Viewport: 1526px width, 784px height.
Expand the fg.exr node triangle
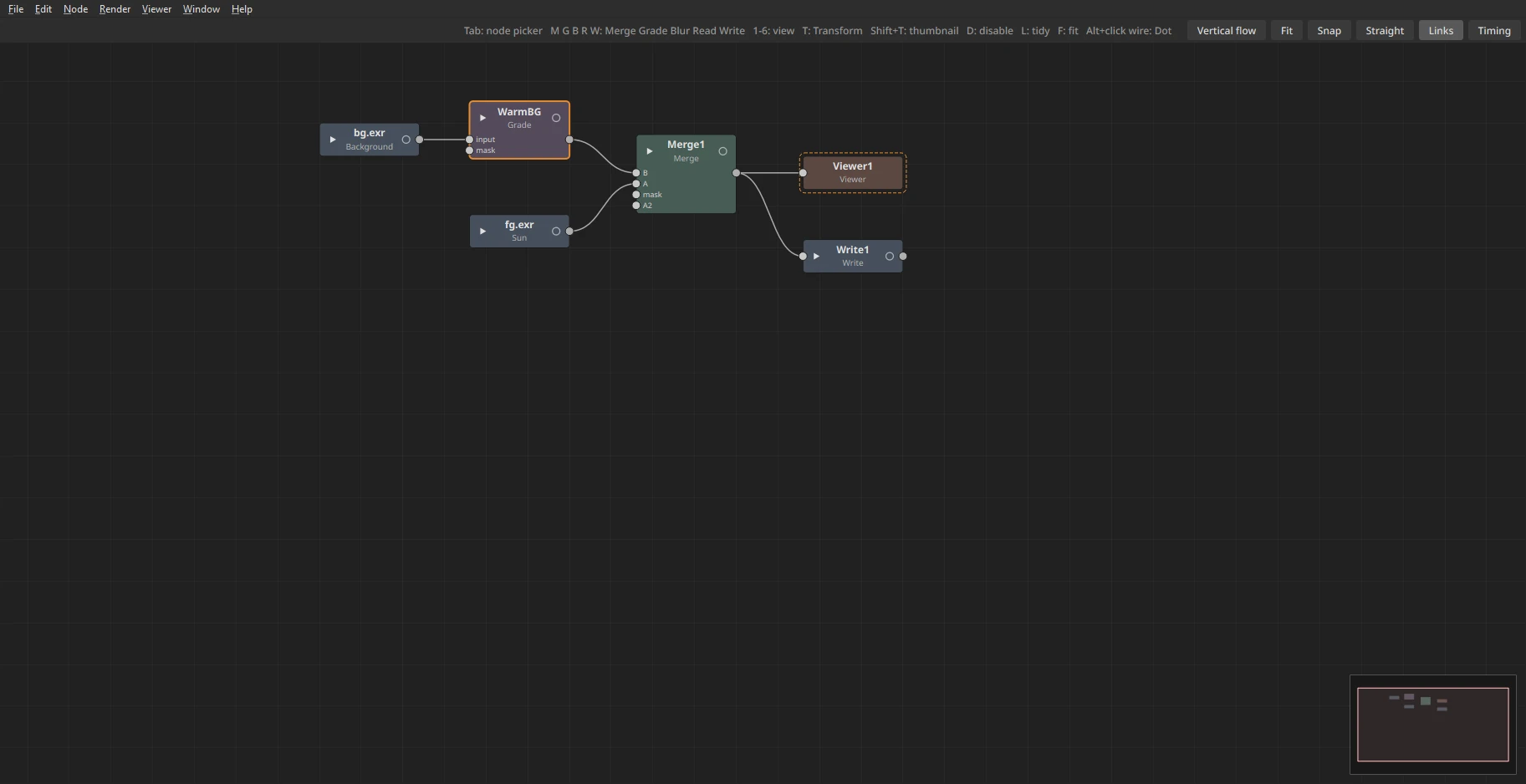pos(482,232)
